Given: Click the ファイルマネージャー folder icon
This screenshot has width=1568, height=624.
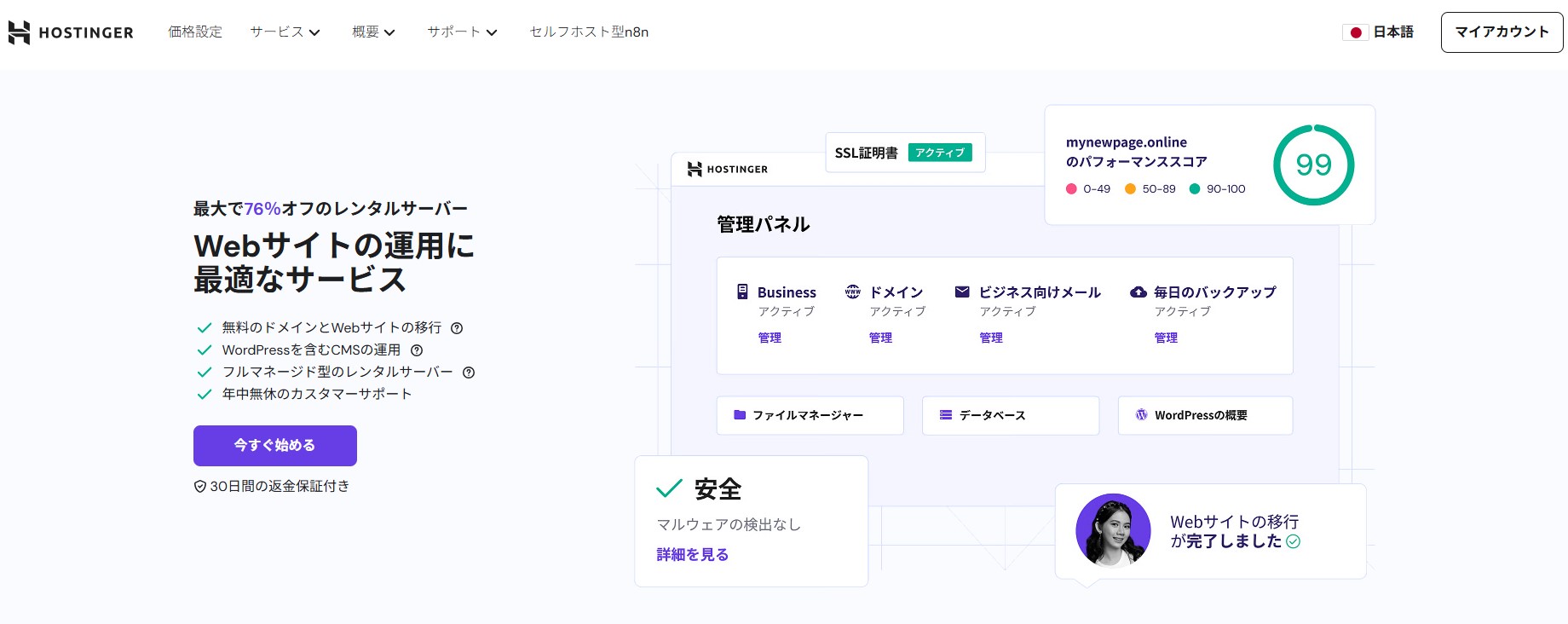Looking at the screenshot, I should point(740,415).
